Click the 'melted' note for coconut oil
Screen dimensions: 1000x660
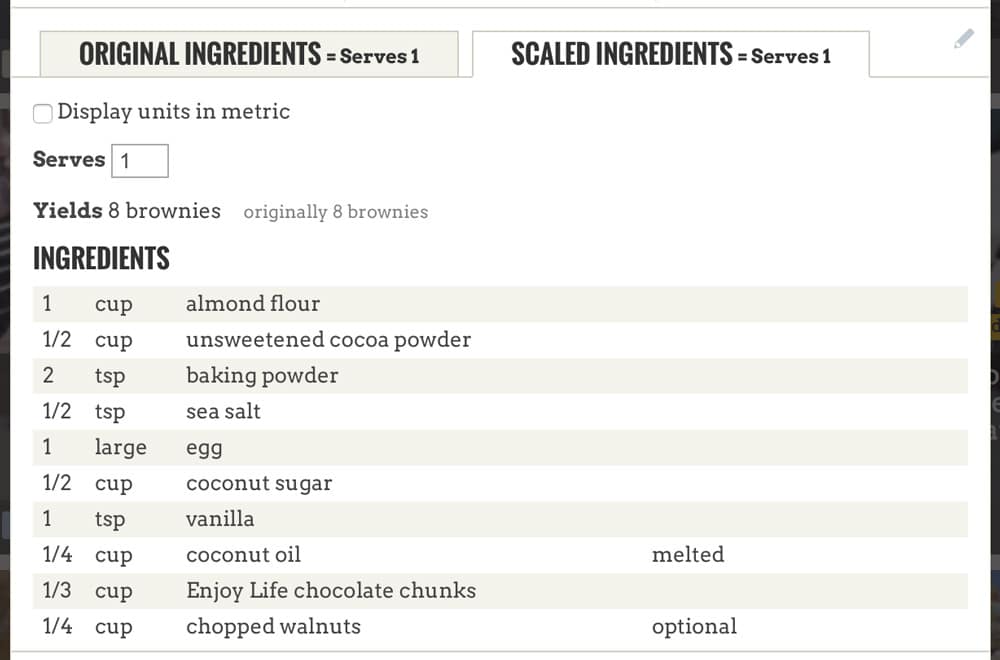coord(688,554)
